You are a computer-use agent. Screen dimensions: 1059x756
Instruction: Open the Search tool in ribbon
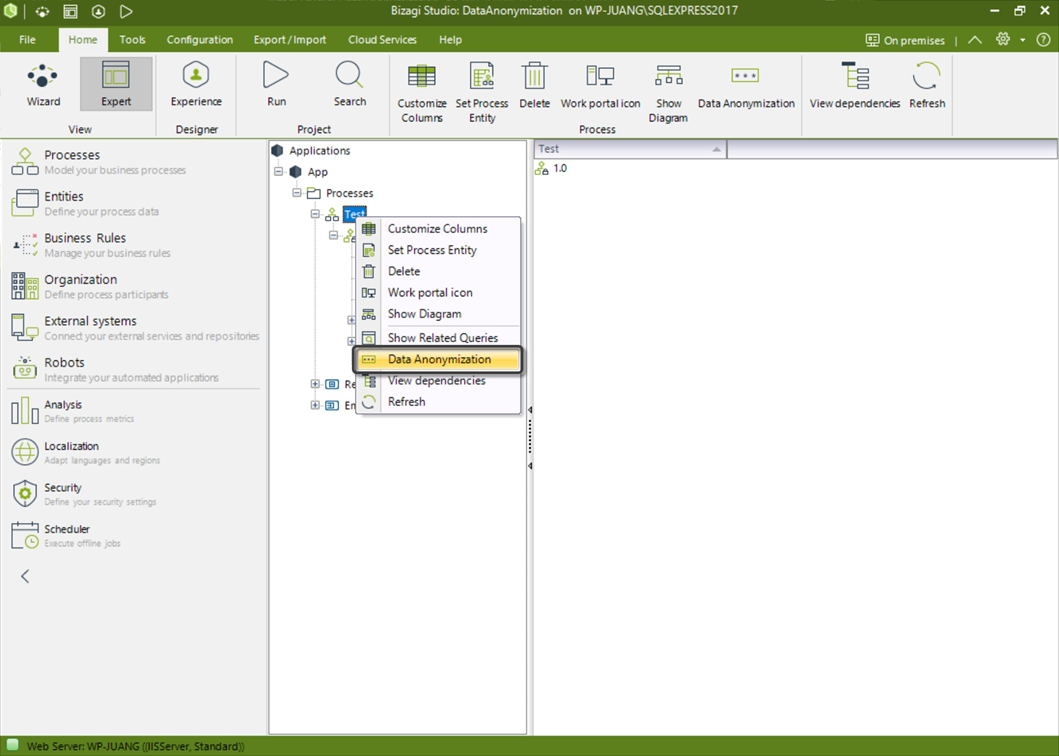pos(350,84)
